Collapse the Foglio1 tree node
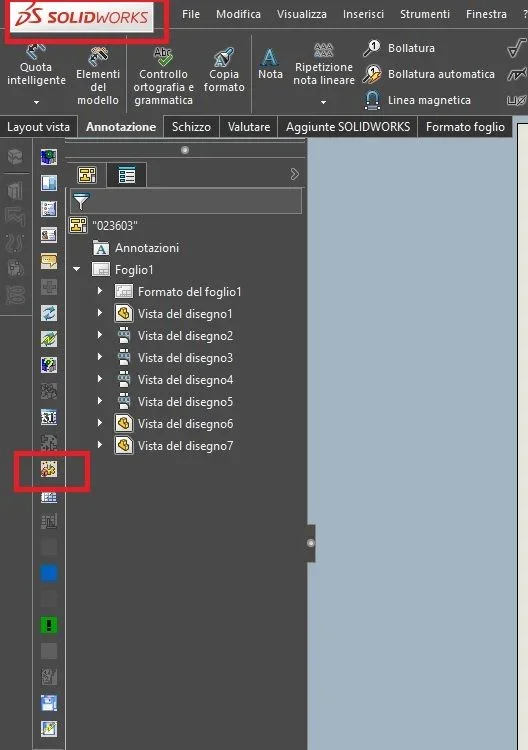The width and height of the screenshot is (528, 750). pyautogui.click(x=77, y=269)
